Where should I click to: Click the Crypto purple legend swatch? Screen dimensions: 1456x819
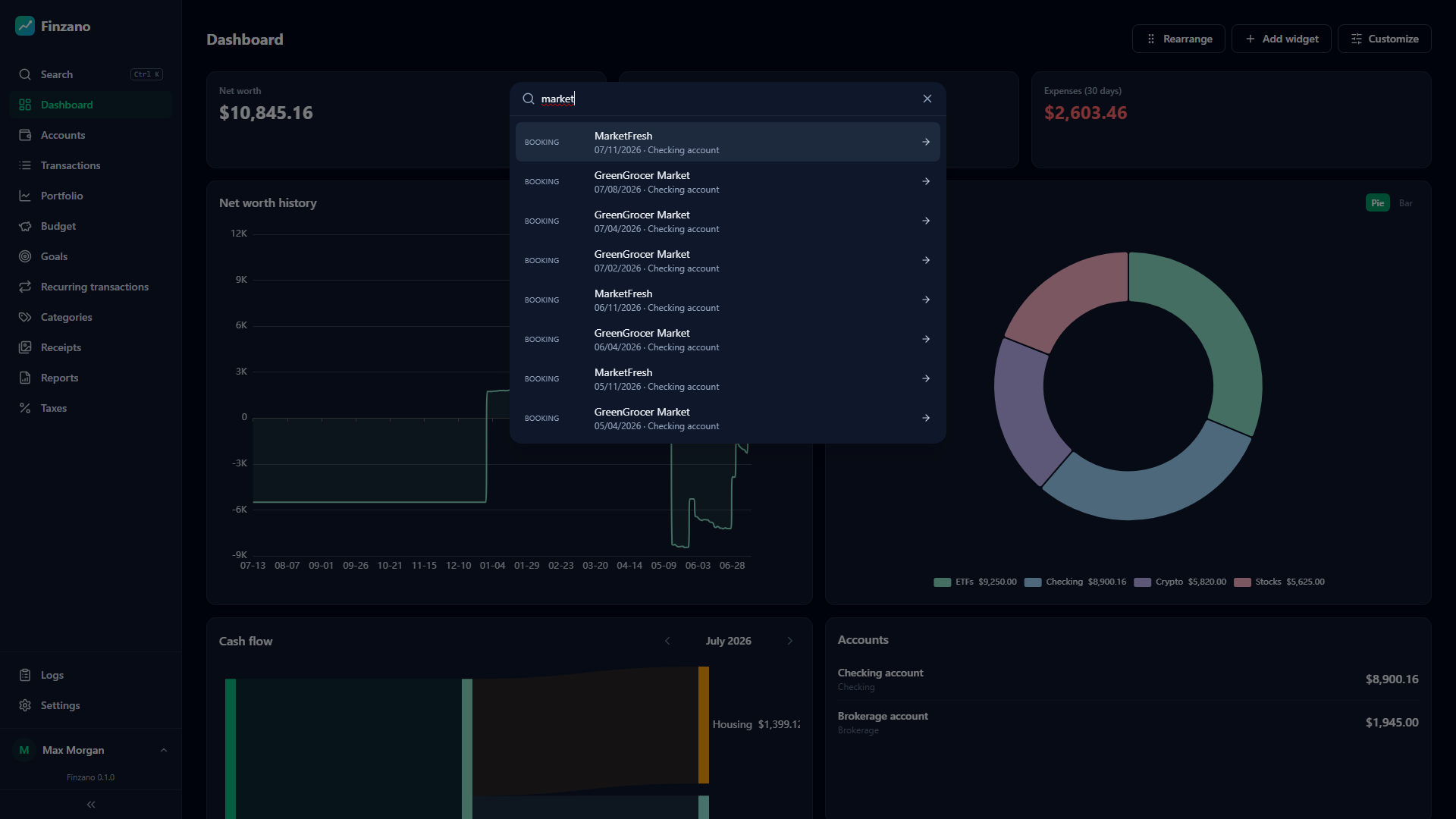coord(1142,582)
